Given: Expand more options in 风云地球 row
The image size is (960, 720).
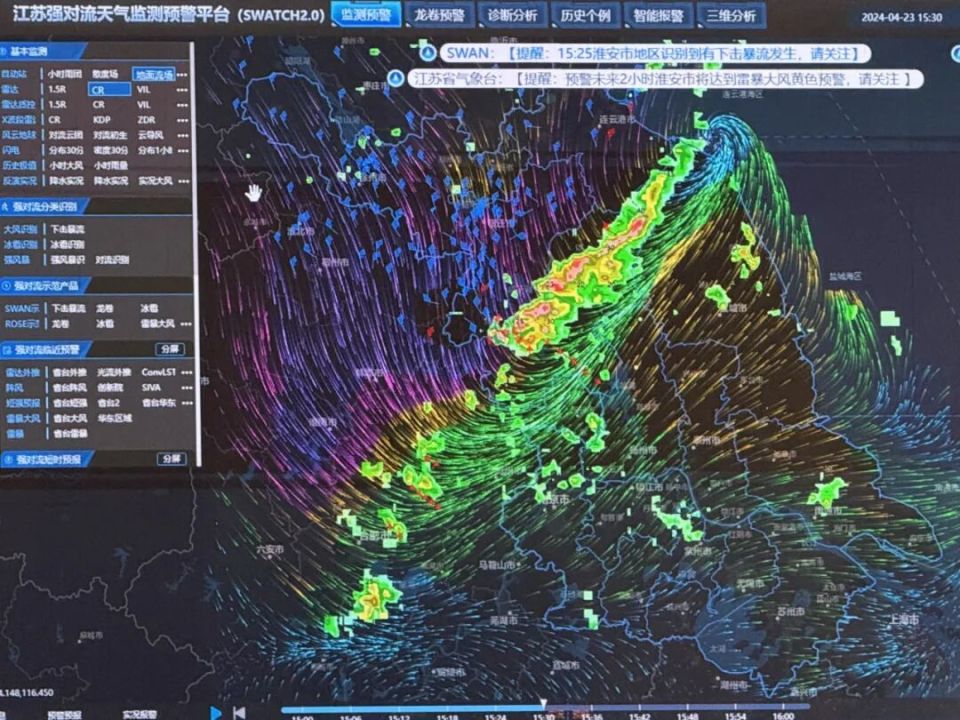Looking at the screenshot, I should (x=182, y=135).
